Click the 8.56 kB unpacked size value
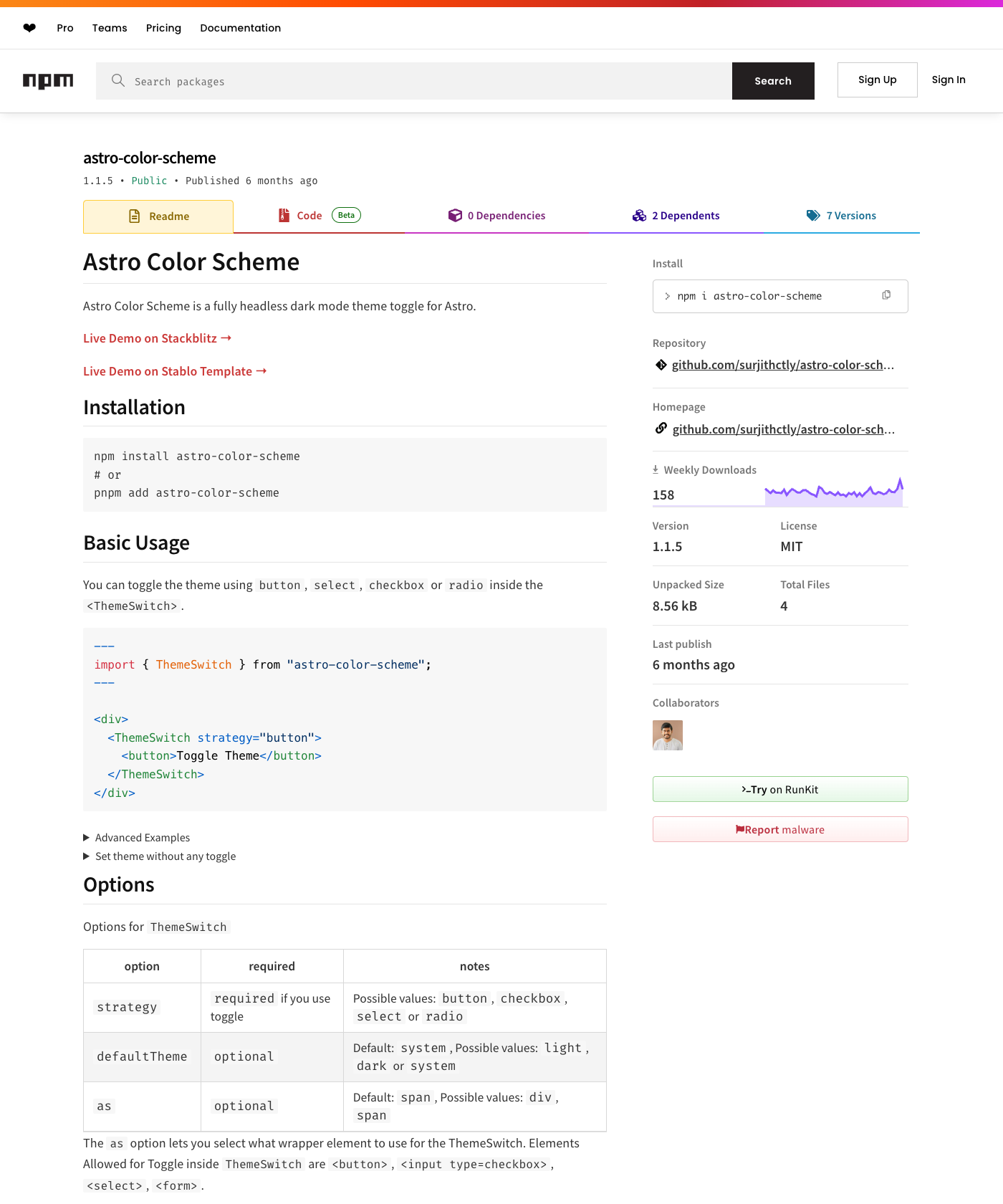 675,606
